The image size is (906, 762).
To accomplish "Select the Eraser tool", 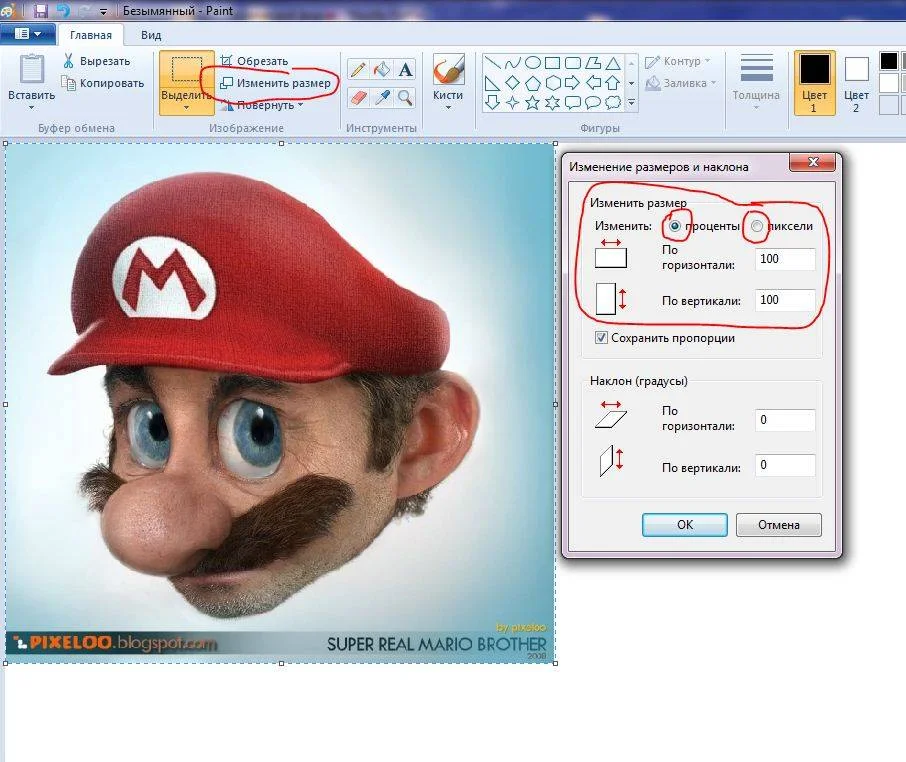I will 358,97.
